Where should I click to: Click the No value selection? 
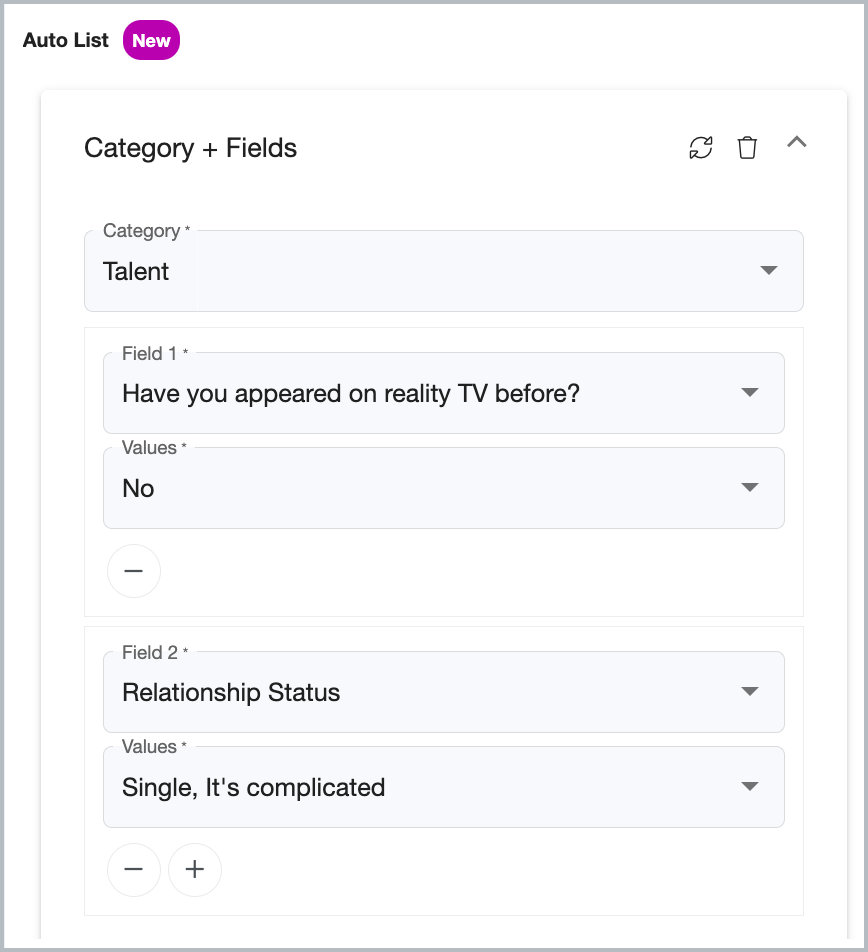[x=138, y=488]
